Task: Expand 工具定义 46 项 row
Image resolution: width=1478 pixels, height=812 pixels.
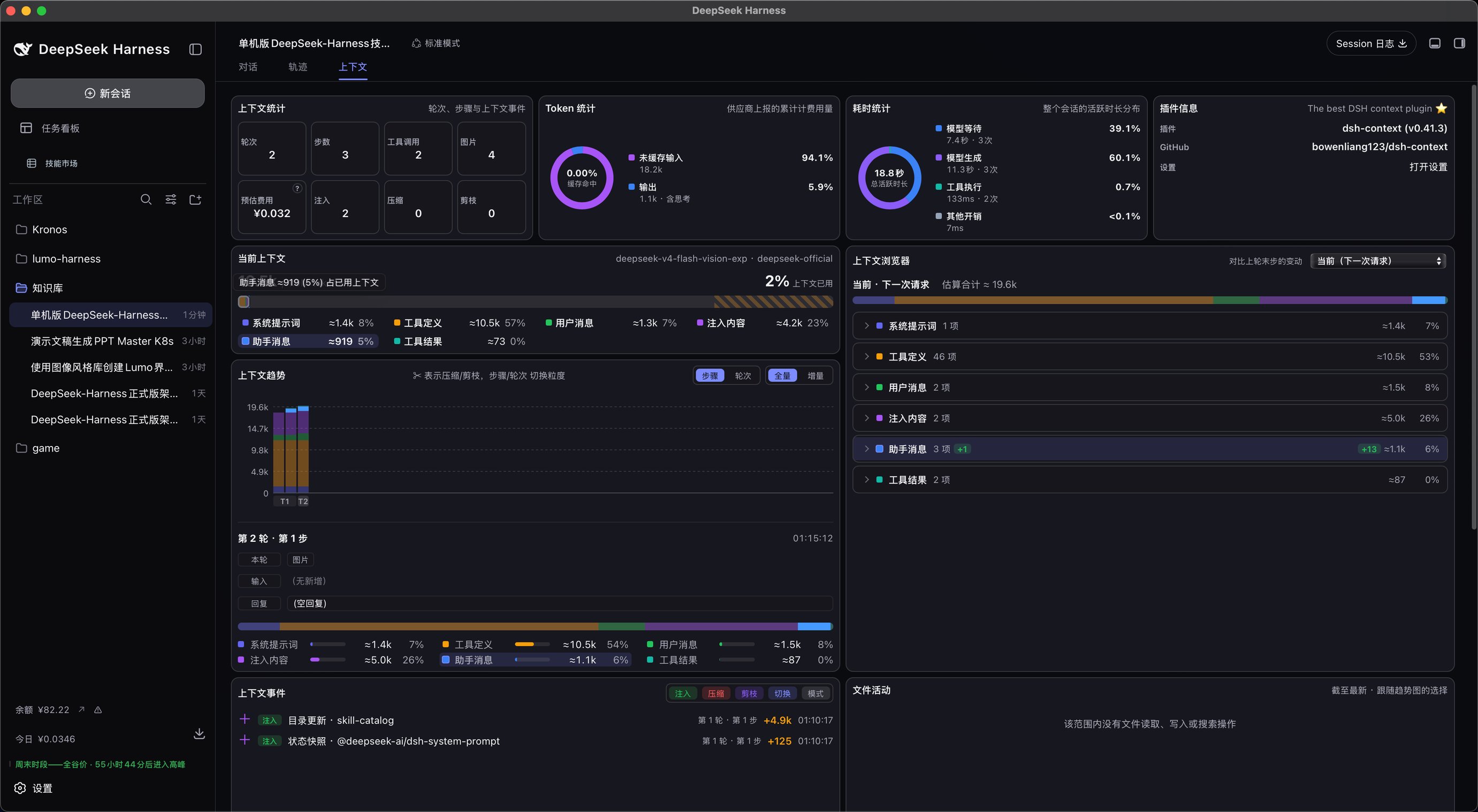Action: click(1150, 357)
